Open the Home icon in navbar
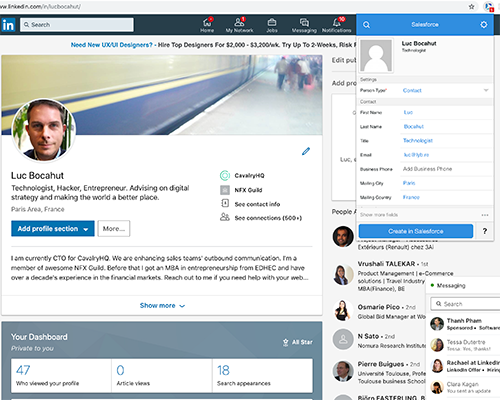The height and width of the screenshot is (400, 500). pos(207,23)
